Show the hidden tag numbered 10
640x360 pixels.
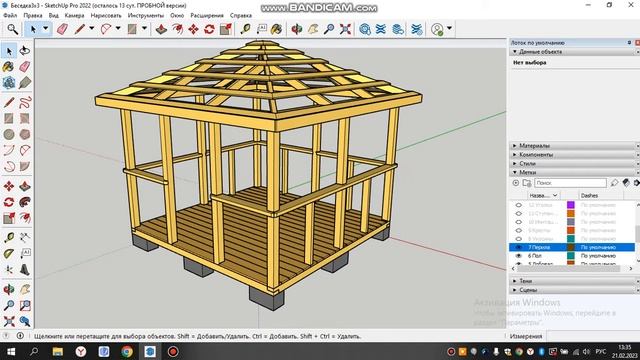(518, 222)
